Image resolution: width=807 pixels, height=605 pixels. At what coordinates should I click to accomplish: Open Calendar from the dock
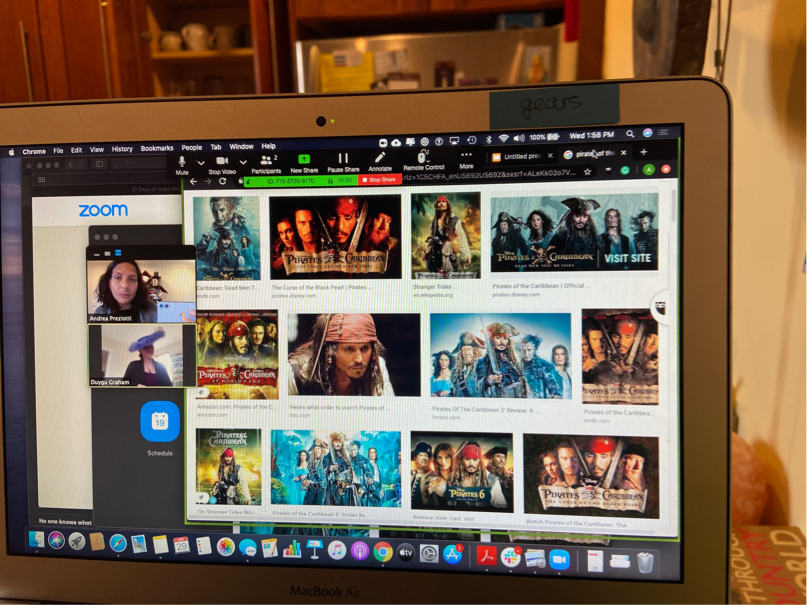coord(181,545)
